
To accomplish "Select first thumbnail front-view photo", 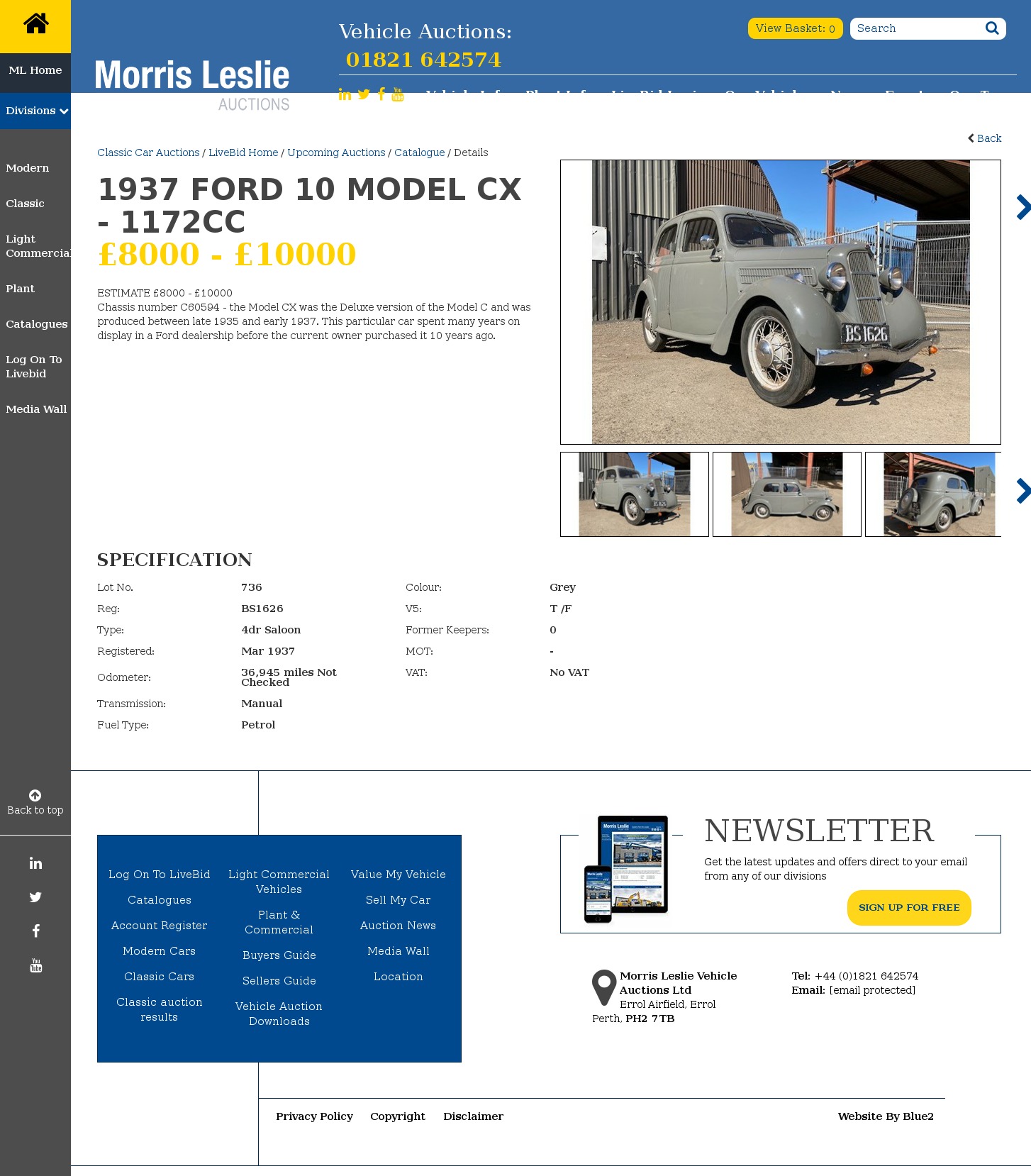I will pos(635,494).
